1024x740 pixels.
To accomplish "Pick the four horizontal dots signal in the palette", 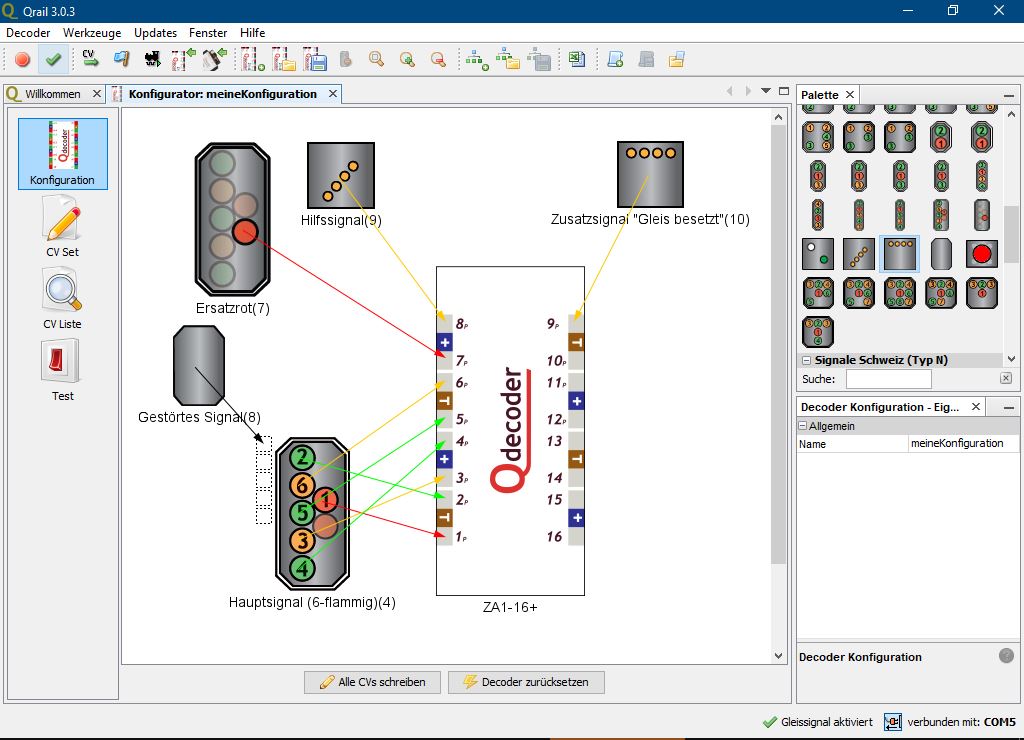I will [900, 254].
